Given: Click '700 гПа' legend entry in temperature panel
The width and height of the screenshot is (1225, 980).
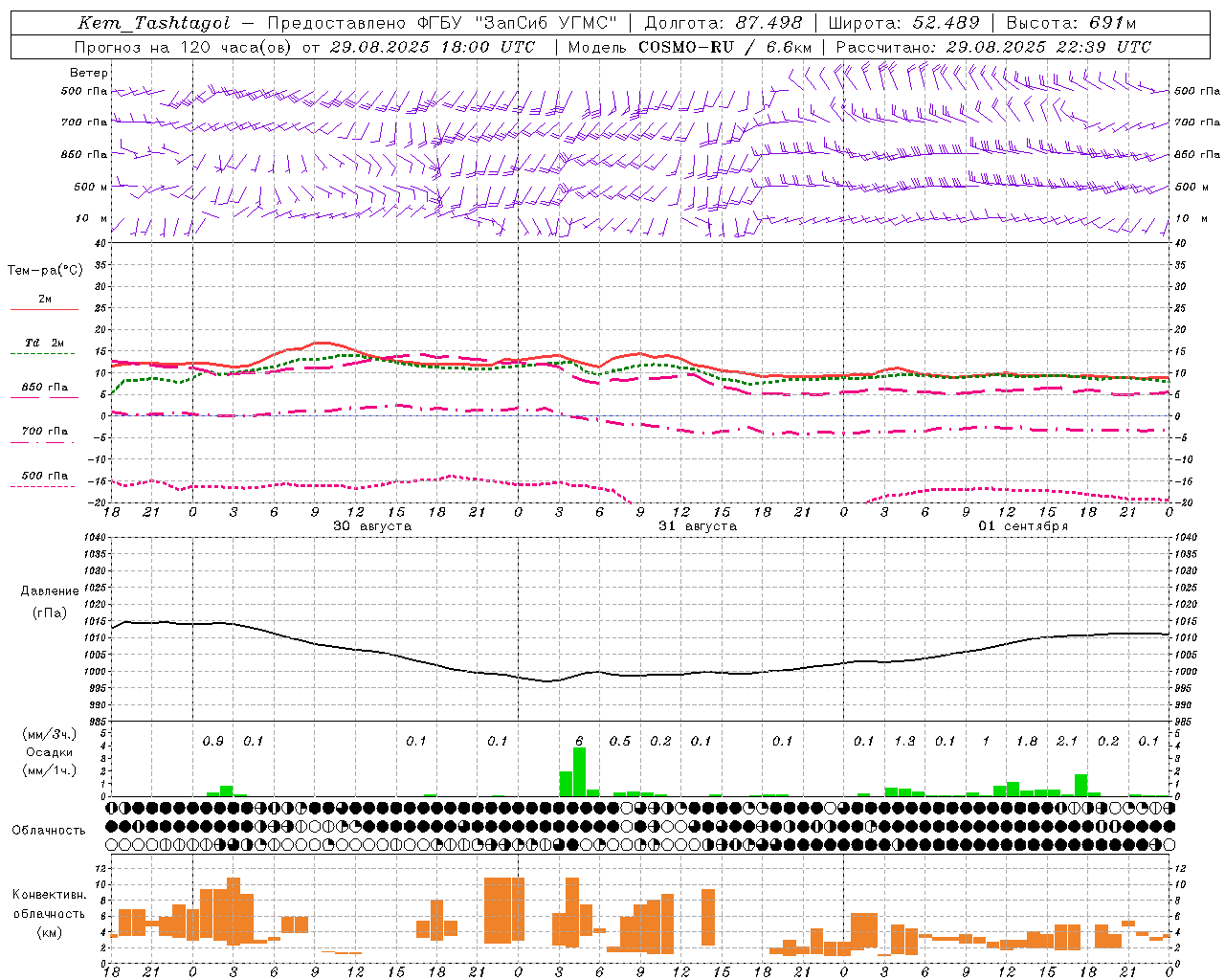Looking at the screenshot, I should click(45, 432).
